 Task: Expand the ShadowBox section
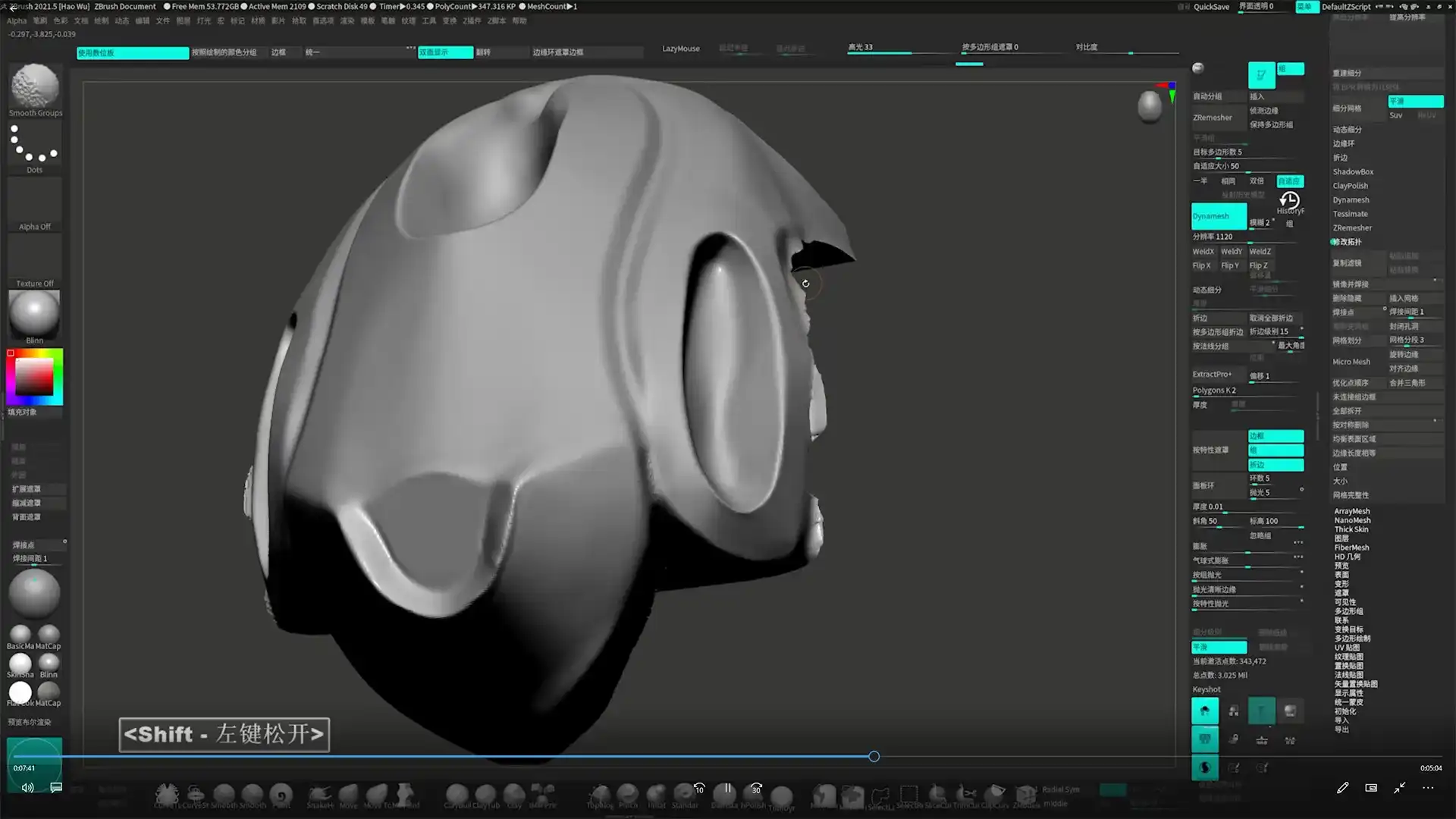pos(1353,172)
